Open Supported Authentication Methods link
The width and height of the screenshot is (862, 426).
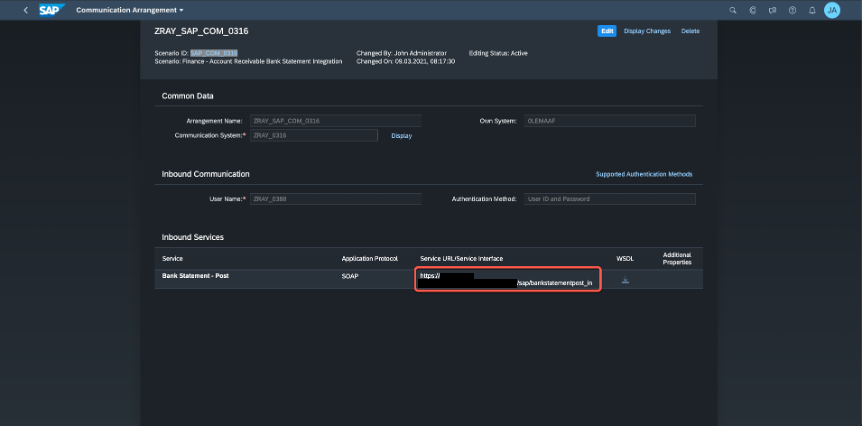(x=644, y=174)
